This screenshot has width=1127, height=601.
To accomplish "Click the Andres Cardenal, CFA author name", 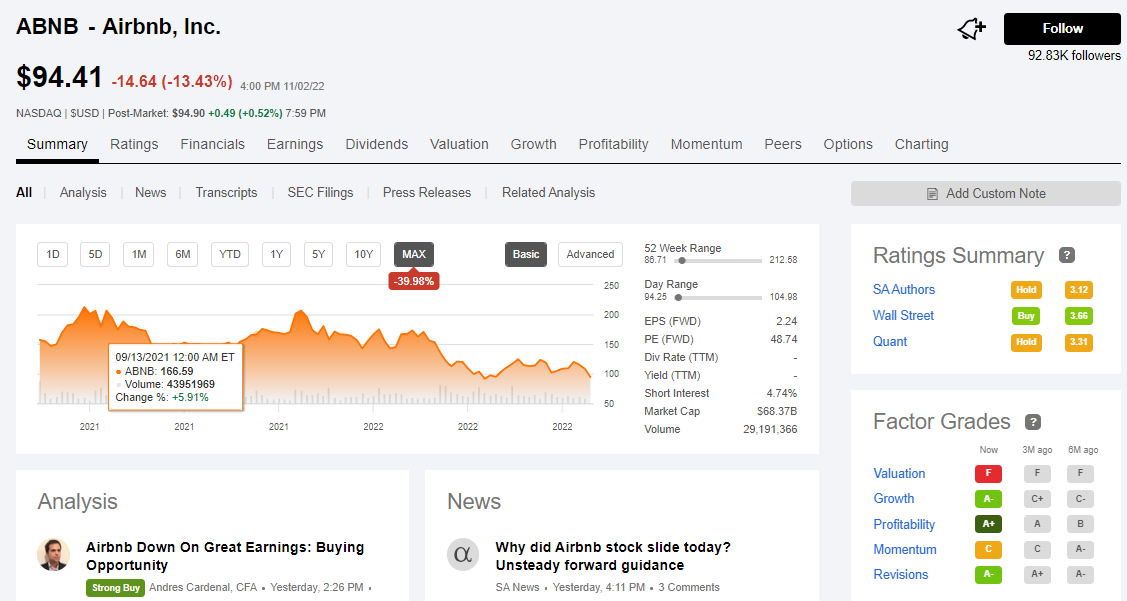I will pos(203,588).
